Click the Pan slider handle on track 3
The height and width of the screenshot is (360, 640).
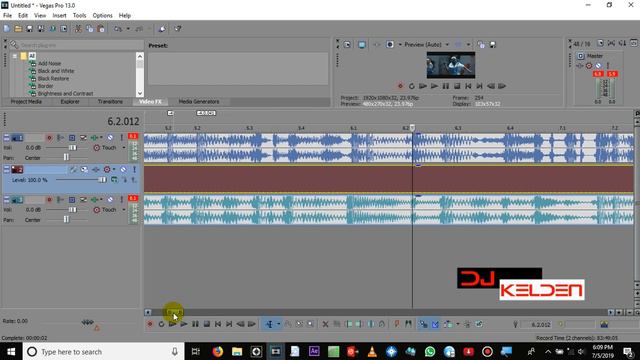[66, 220]
